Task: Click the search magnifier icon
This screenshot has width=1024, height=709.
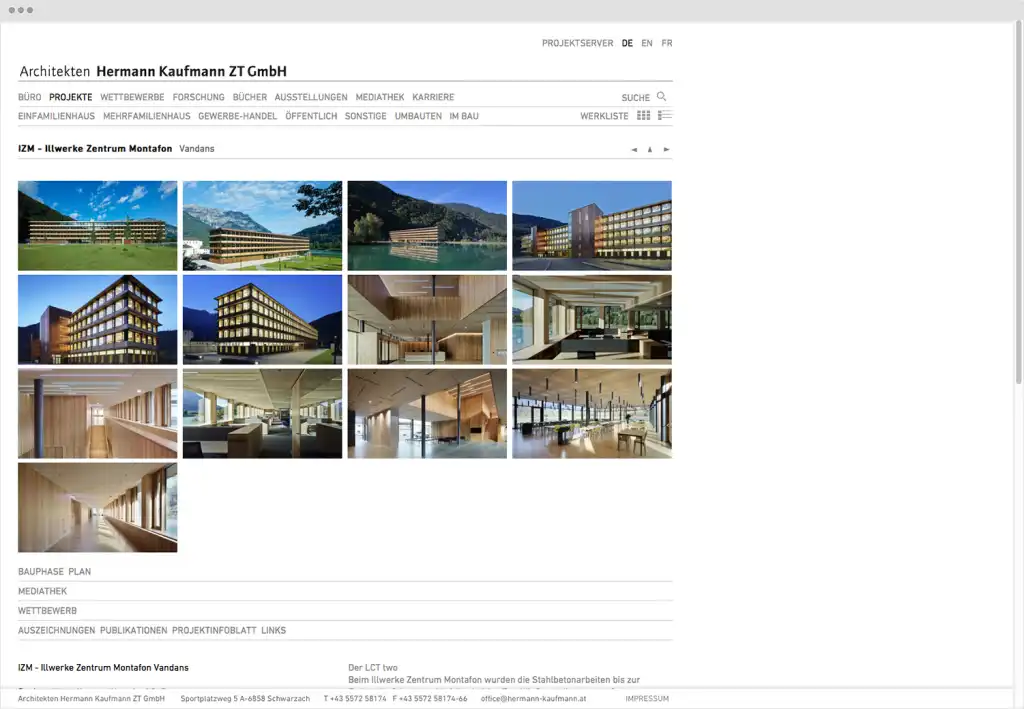Action: (x=661, y=97)
